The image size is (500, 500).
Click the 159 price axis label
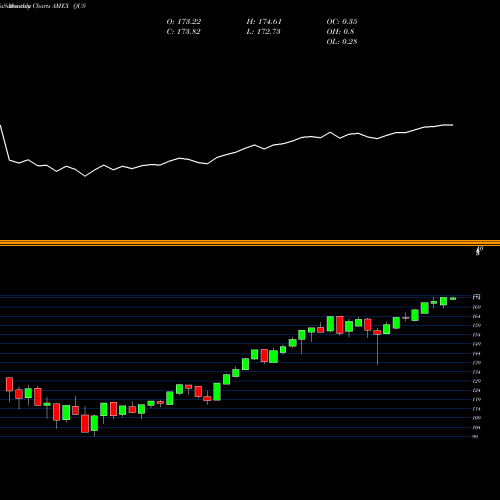[477, 325]
